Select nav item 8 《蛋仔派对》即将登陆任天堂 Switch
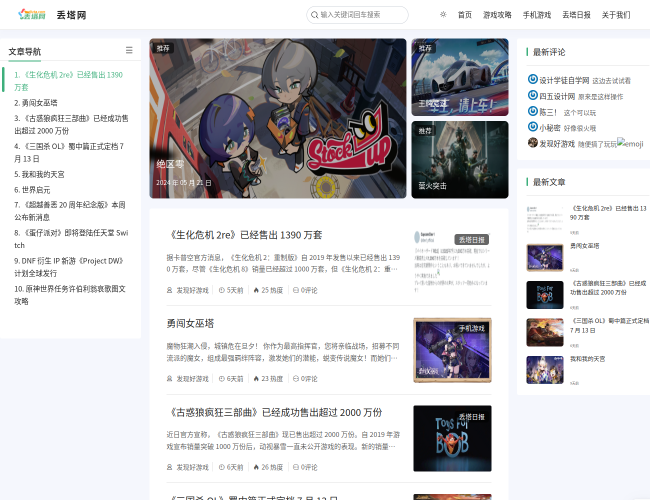650x500 pixels. point(71,239)
